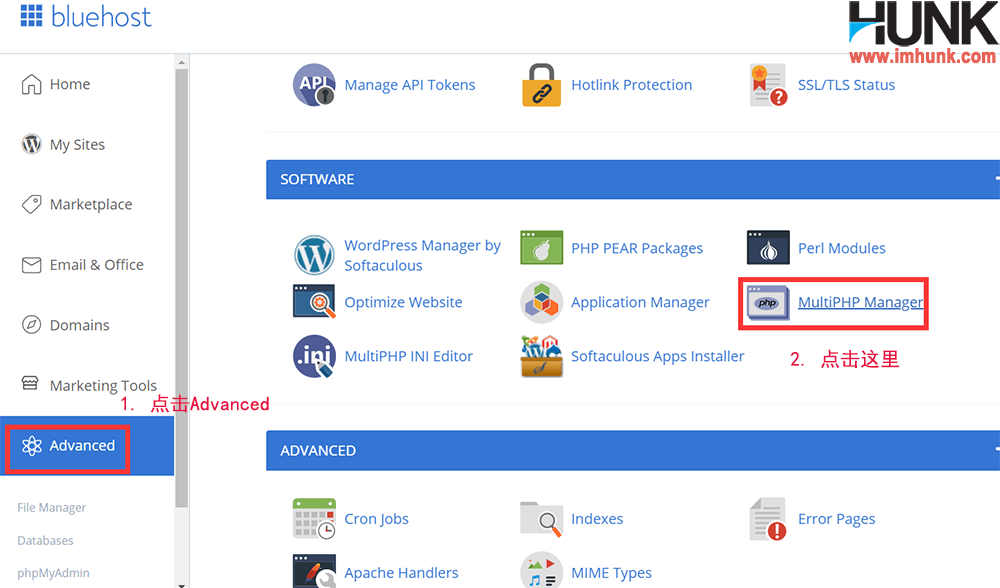Open the Application Manager link

pos(640,302)
